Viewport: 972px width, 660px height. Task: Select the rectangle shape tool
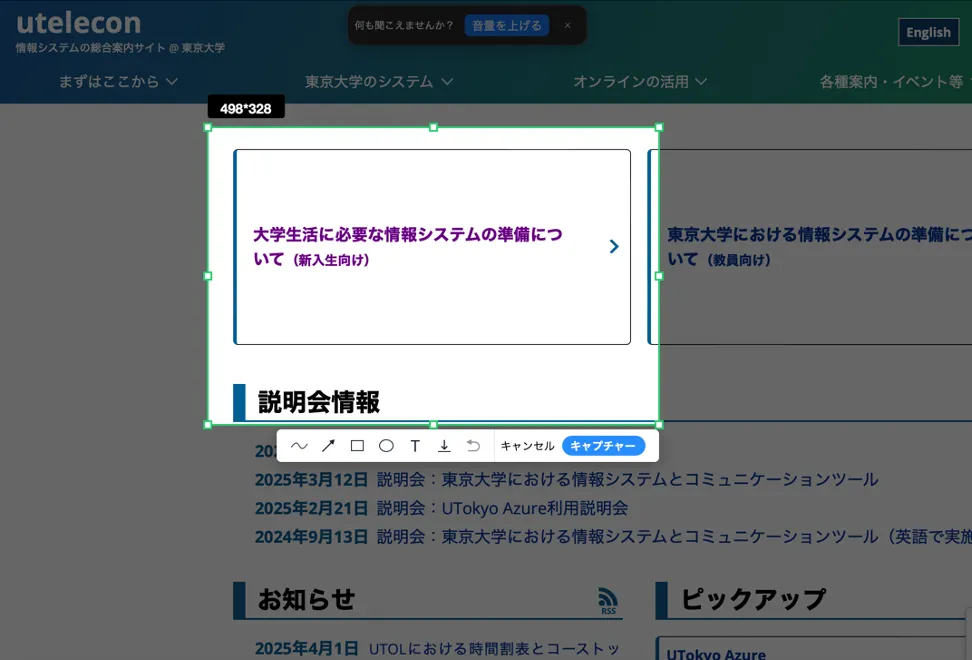click(x=357, y=446)
